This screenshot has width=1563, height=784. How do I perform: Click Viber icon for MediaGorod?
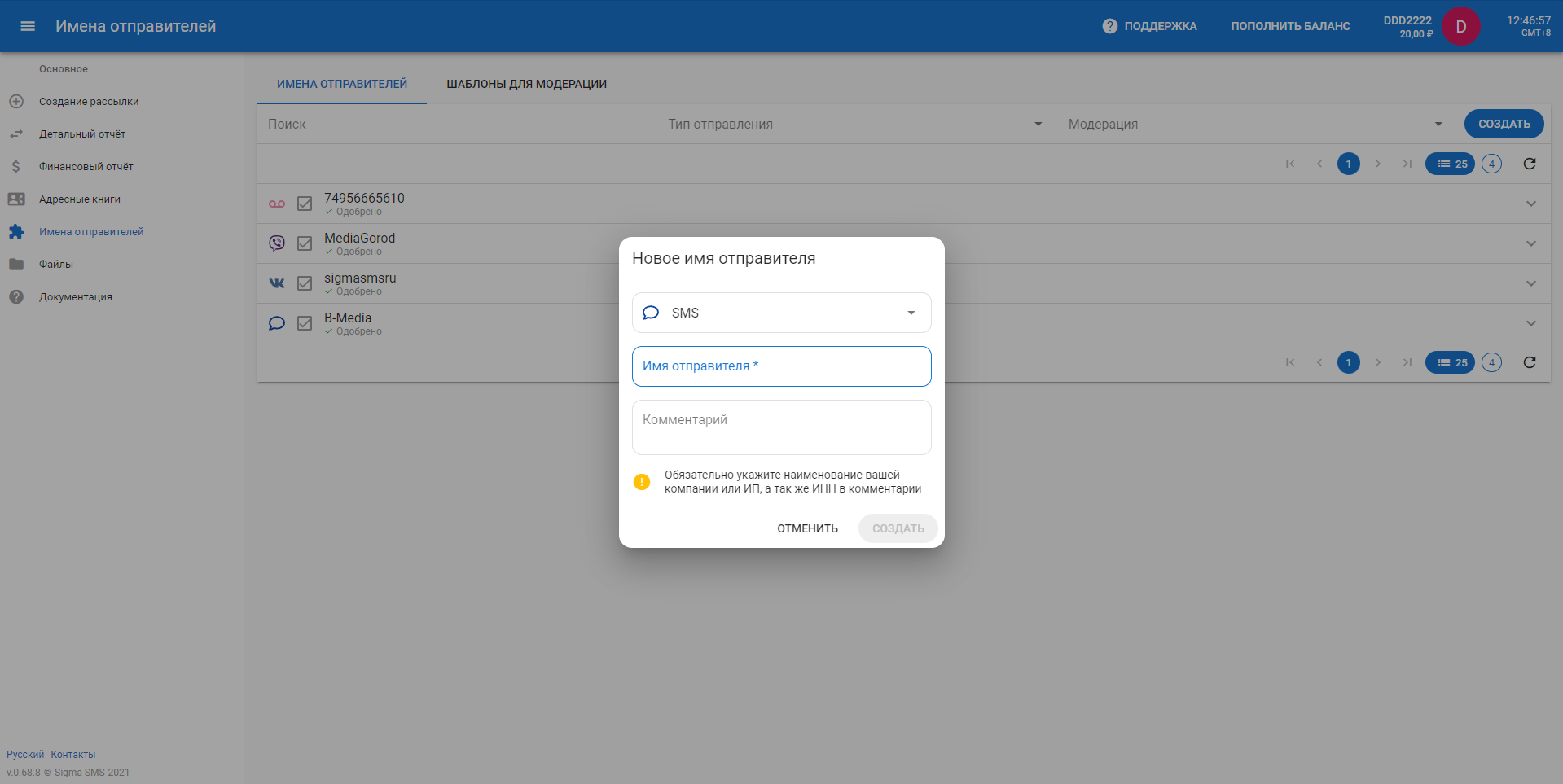click(277, 243)
